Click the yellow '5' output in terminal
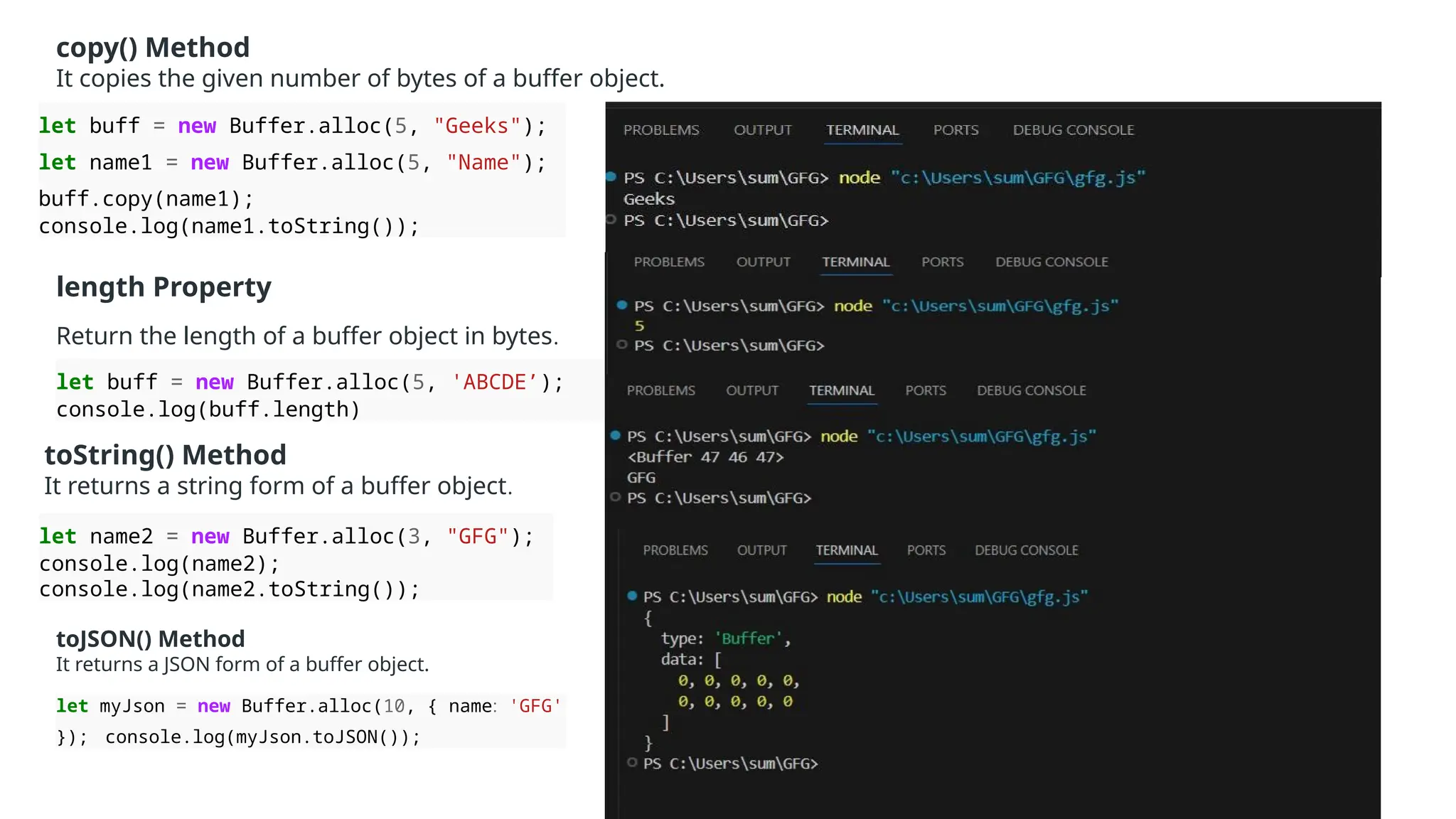The image size is (1456, 819). pos(639,326)
